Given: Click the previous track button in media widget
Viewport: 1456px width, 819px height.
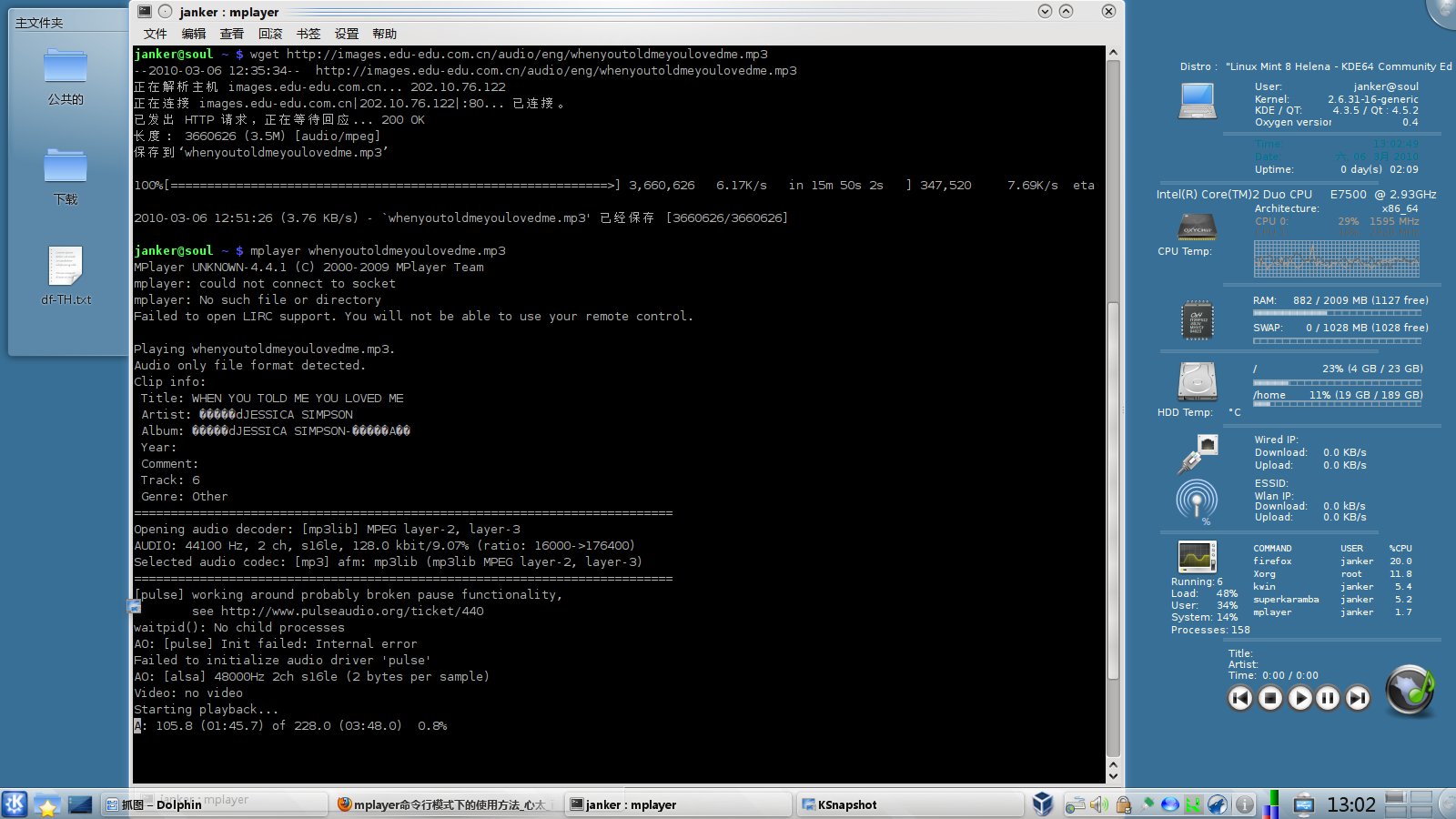Looking at the screenshot, I should (x=1240, y=698).
